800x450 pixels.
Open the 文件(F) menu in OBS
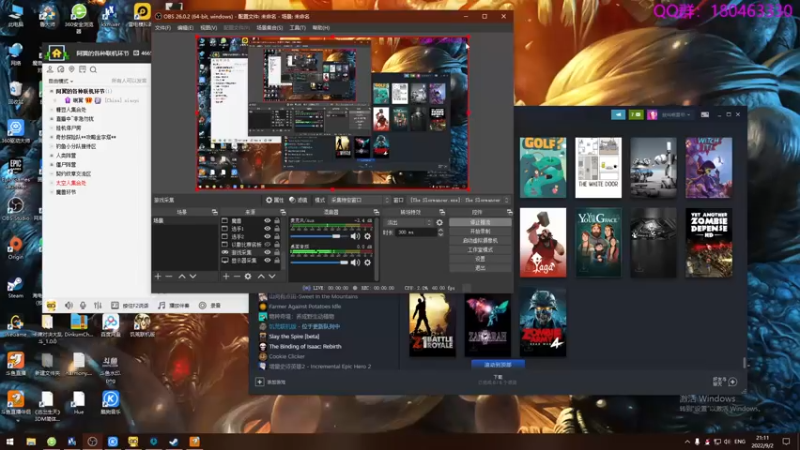pyautogui.click(x=163, y=28)
